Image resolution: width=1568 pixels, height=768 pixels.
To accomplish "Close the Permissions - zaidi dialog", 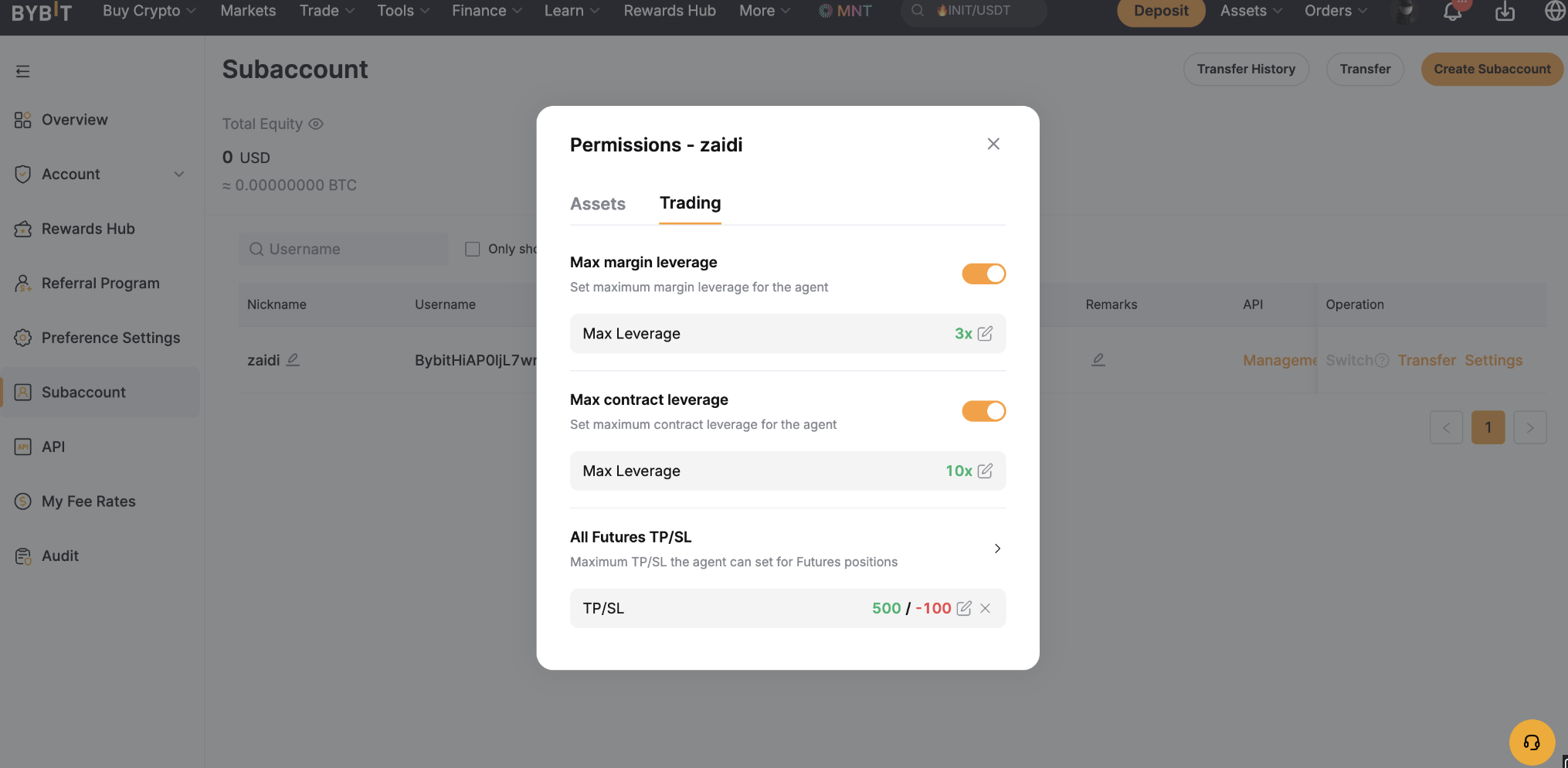I will 993,144.
